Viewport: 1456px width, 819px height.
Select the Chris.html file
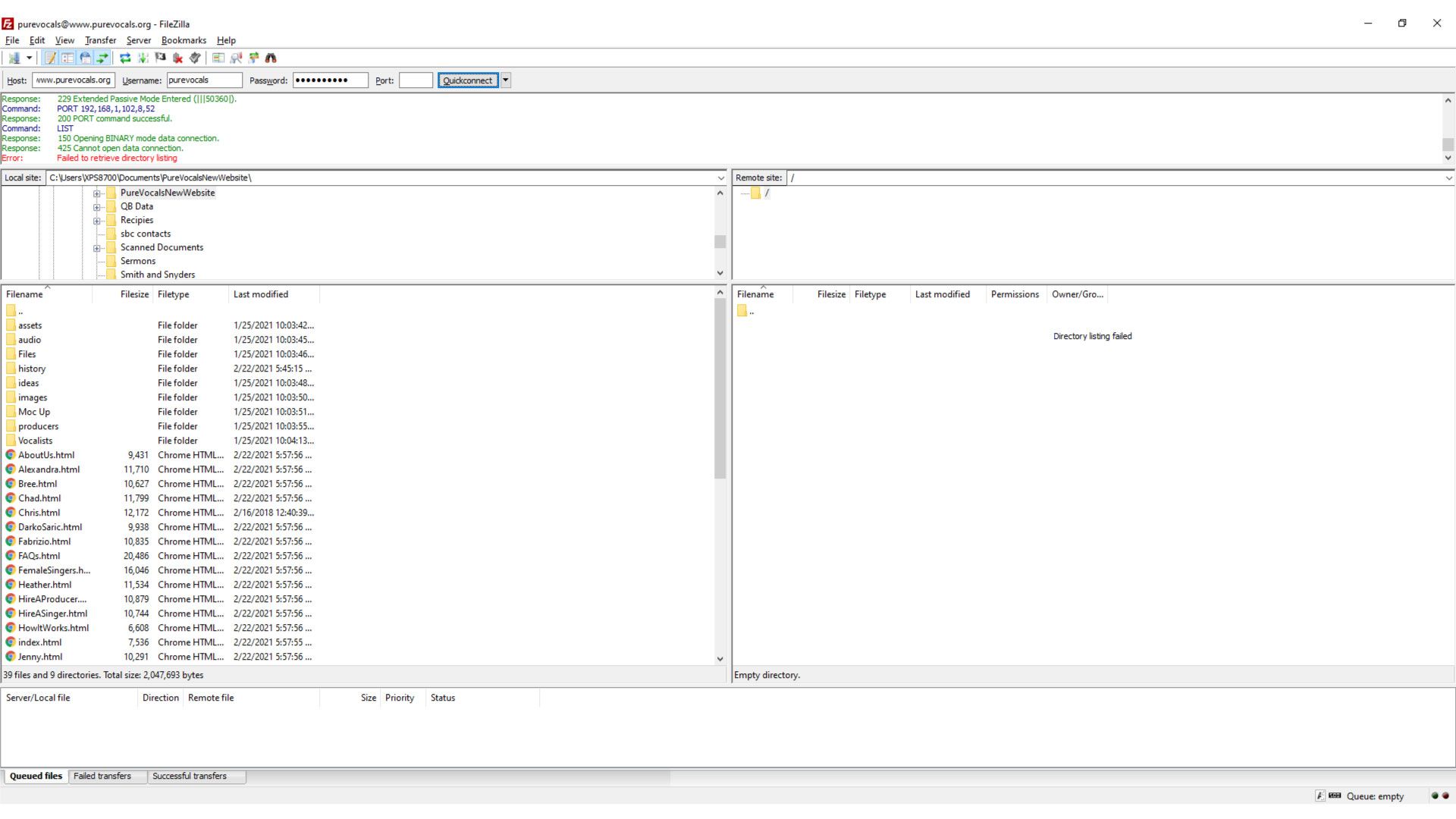click(39, 513)
